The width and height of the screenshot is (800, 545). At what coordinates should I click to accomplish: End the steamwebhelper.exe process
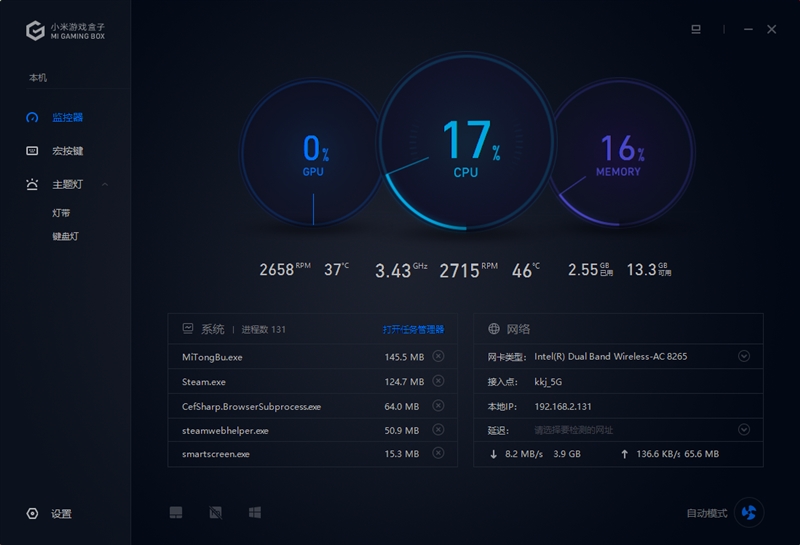coord(438,429)
